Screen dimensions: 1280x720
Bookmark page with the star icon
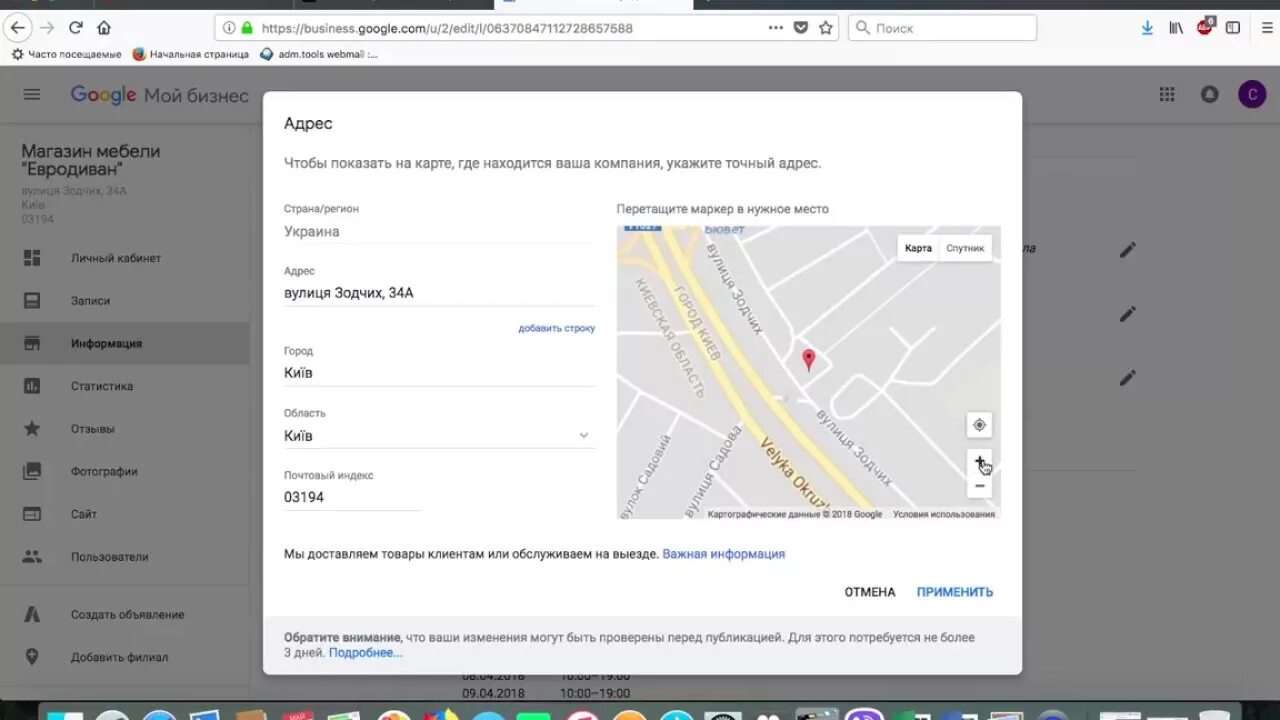pyautogui.click(x=826, y=28)
